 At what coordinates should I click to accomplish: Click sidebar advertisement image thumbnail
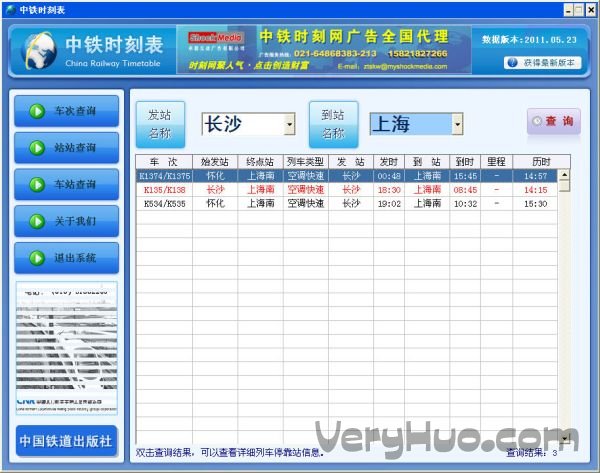[67, 348]
